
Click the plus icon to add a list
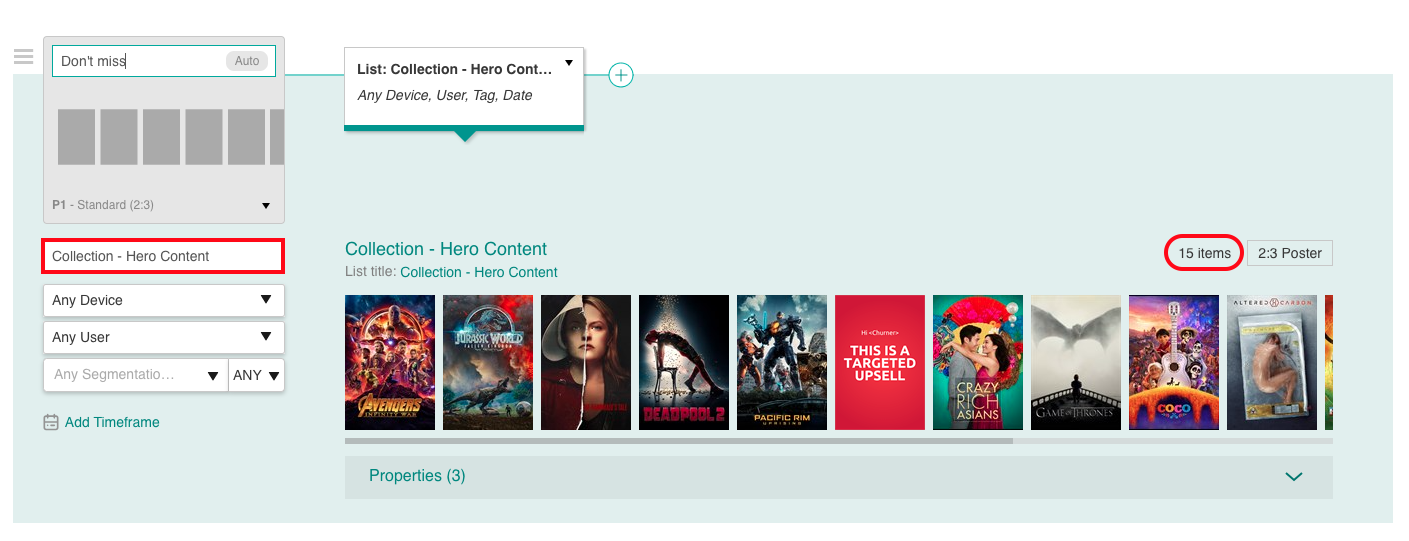621,75
